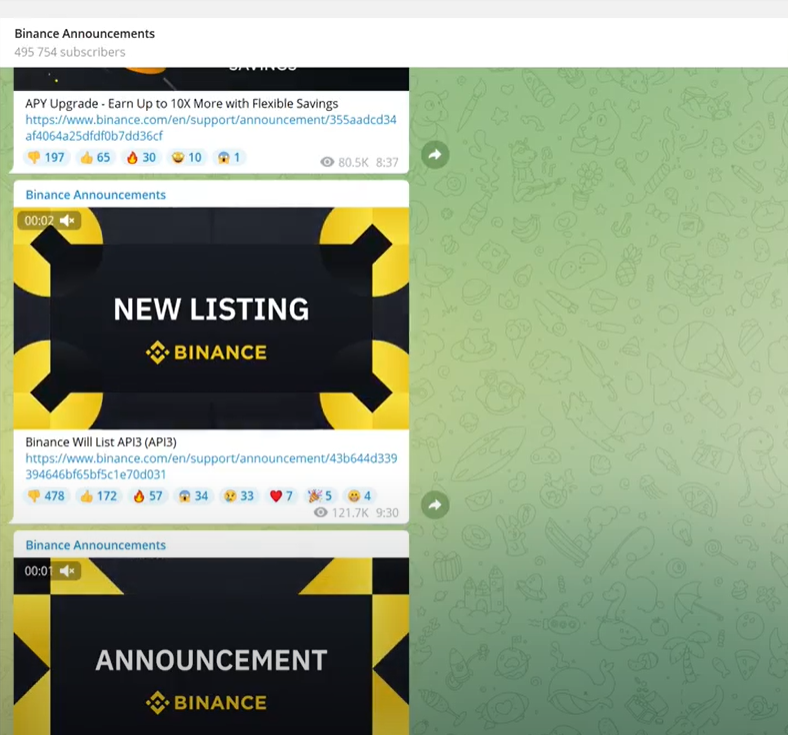Play the New Listing video
788x735 pixels.
click(x=211, y=319)
